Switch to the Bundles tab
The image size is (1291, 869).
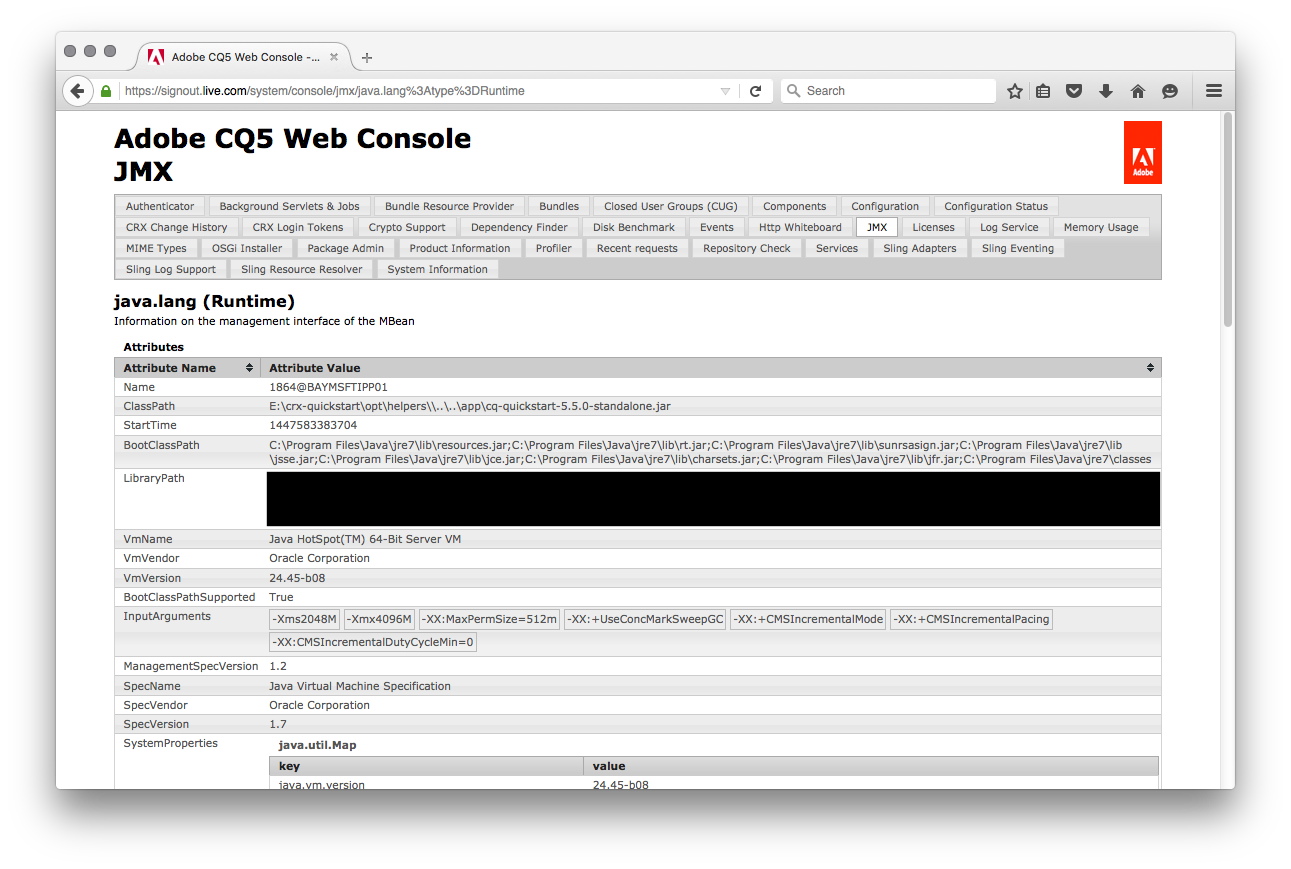coord(558,206)
